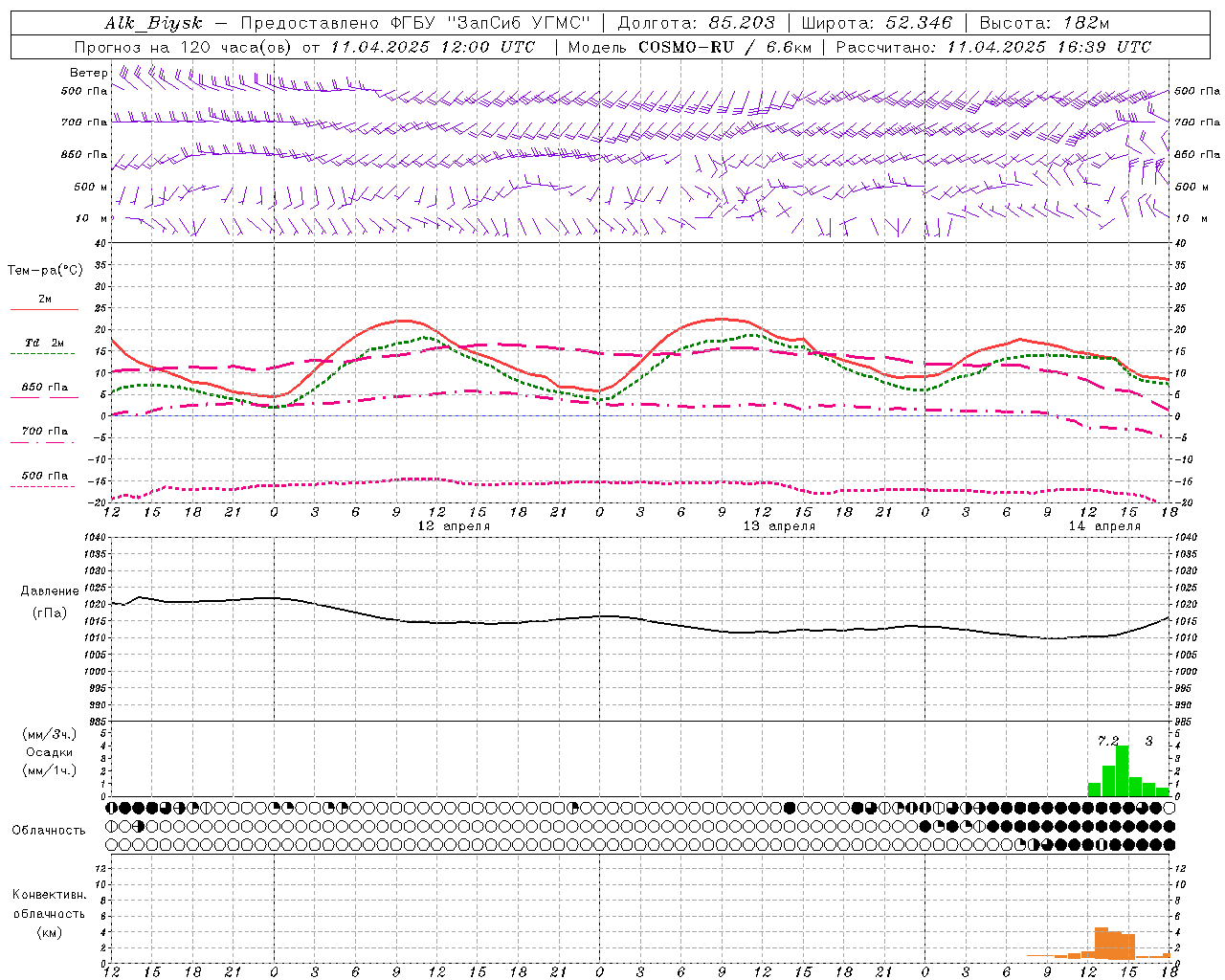Click the 'Долгота: 85.203' header field
The image size is (1225, 980).
tap(698, 23)
